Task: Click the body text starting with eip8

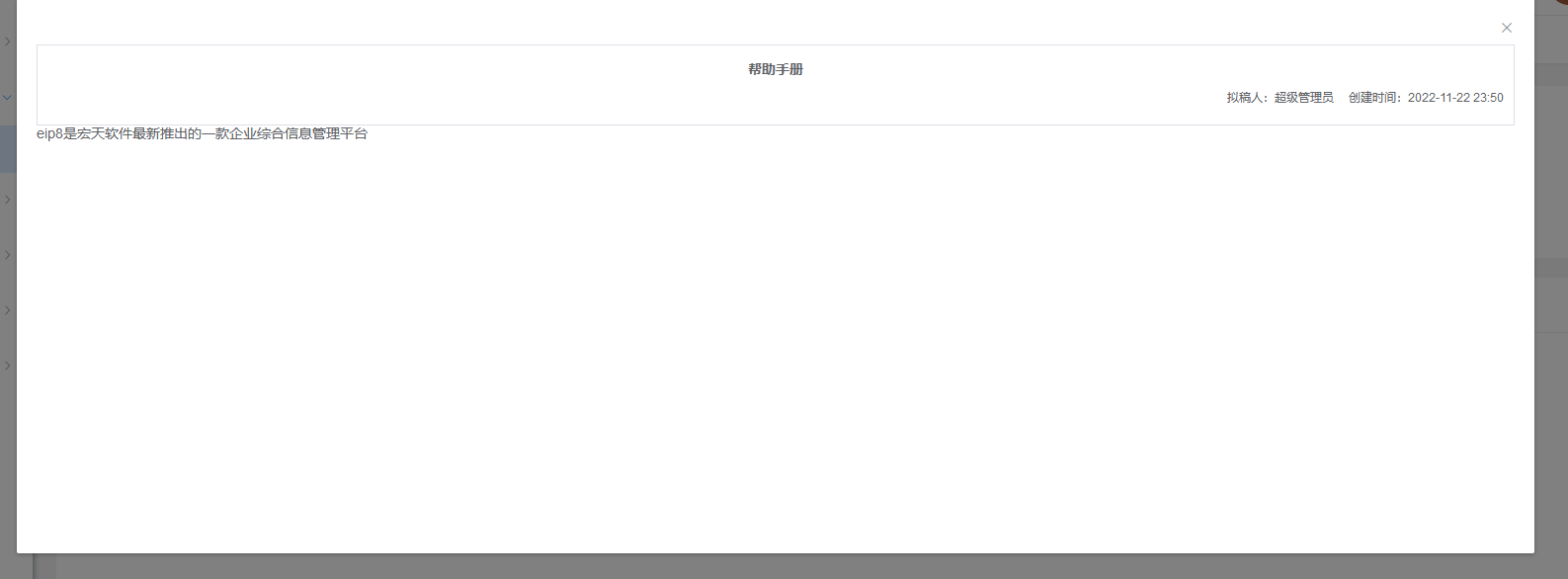Action: point(202,133)
